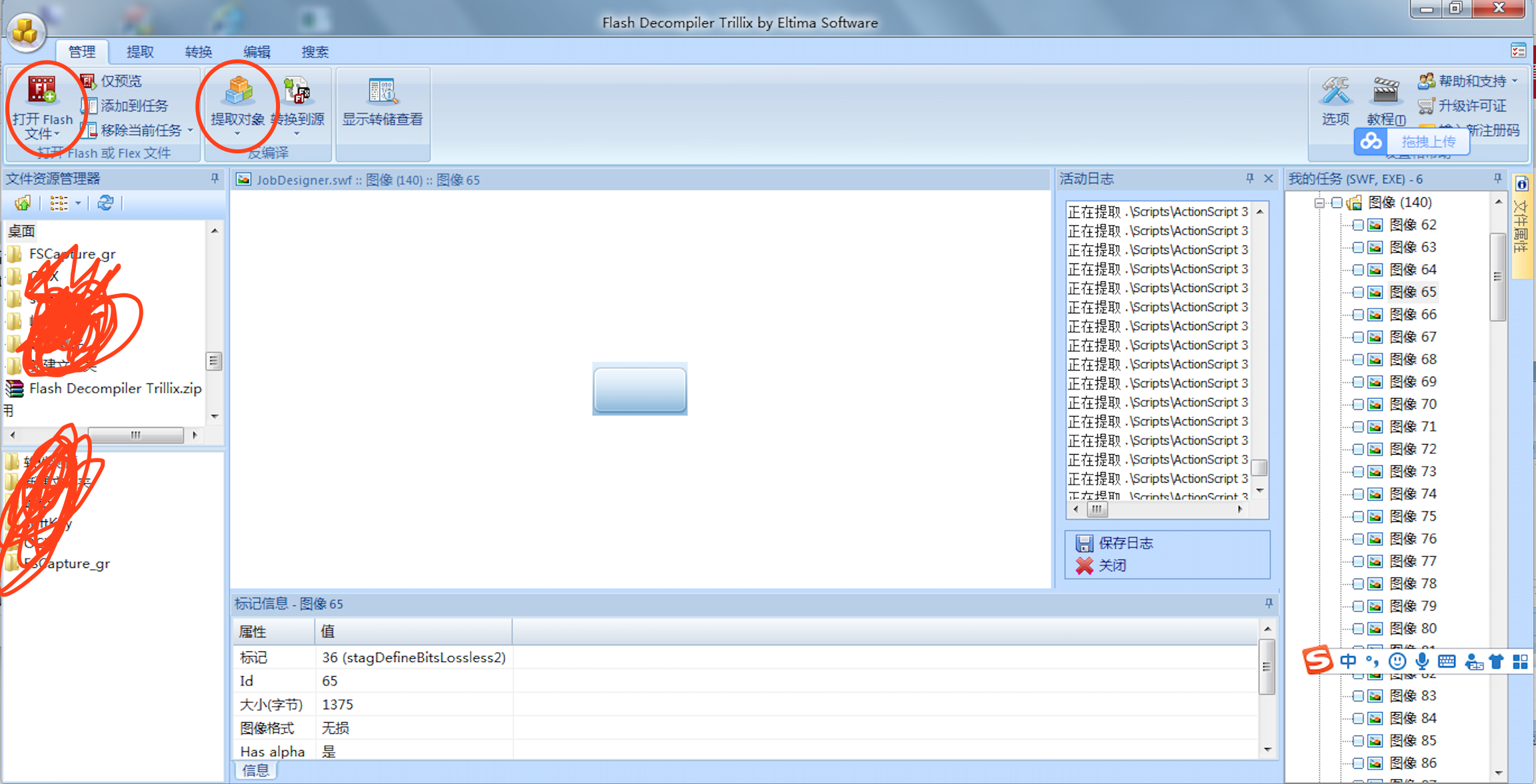Screen dimensions: 1536x784
Task: Click the 显示转储查看 dump view icon
Action: click(383, 91)
